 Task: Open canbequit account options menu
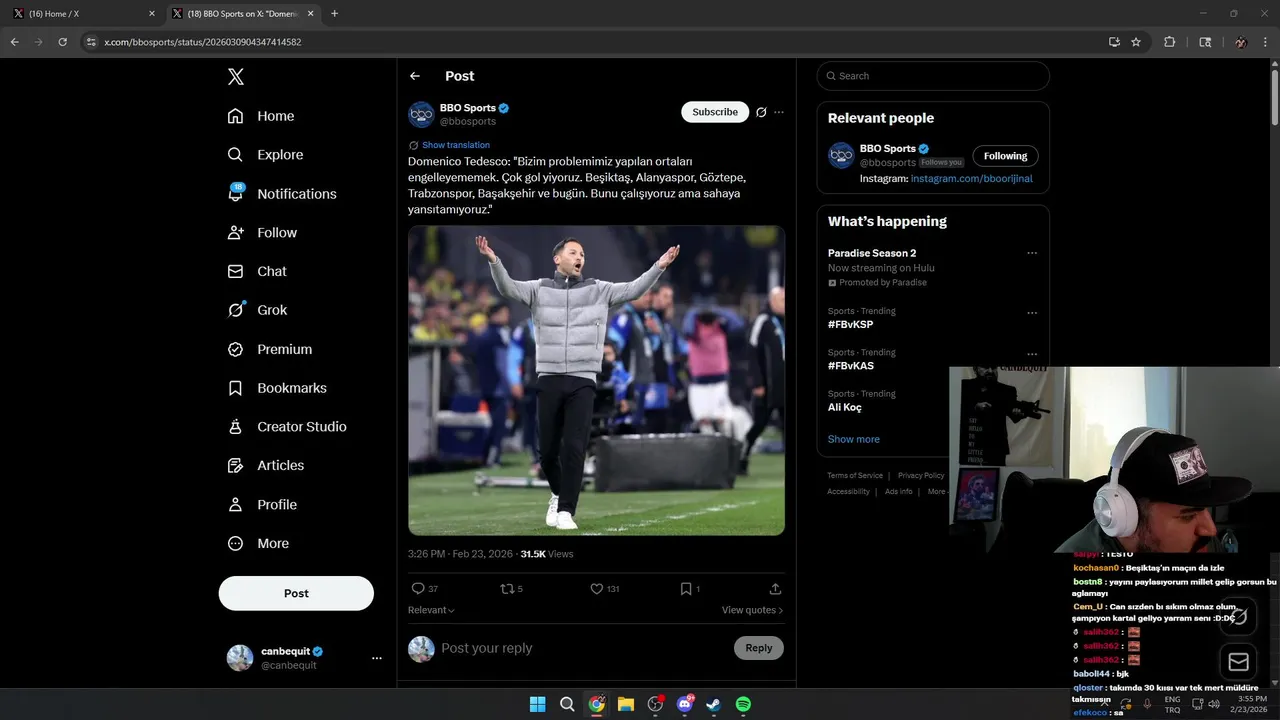coord(377,658)
